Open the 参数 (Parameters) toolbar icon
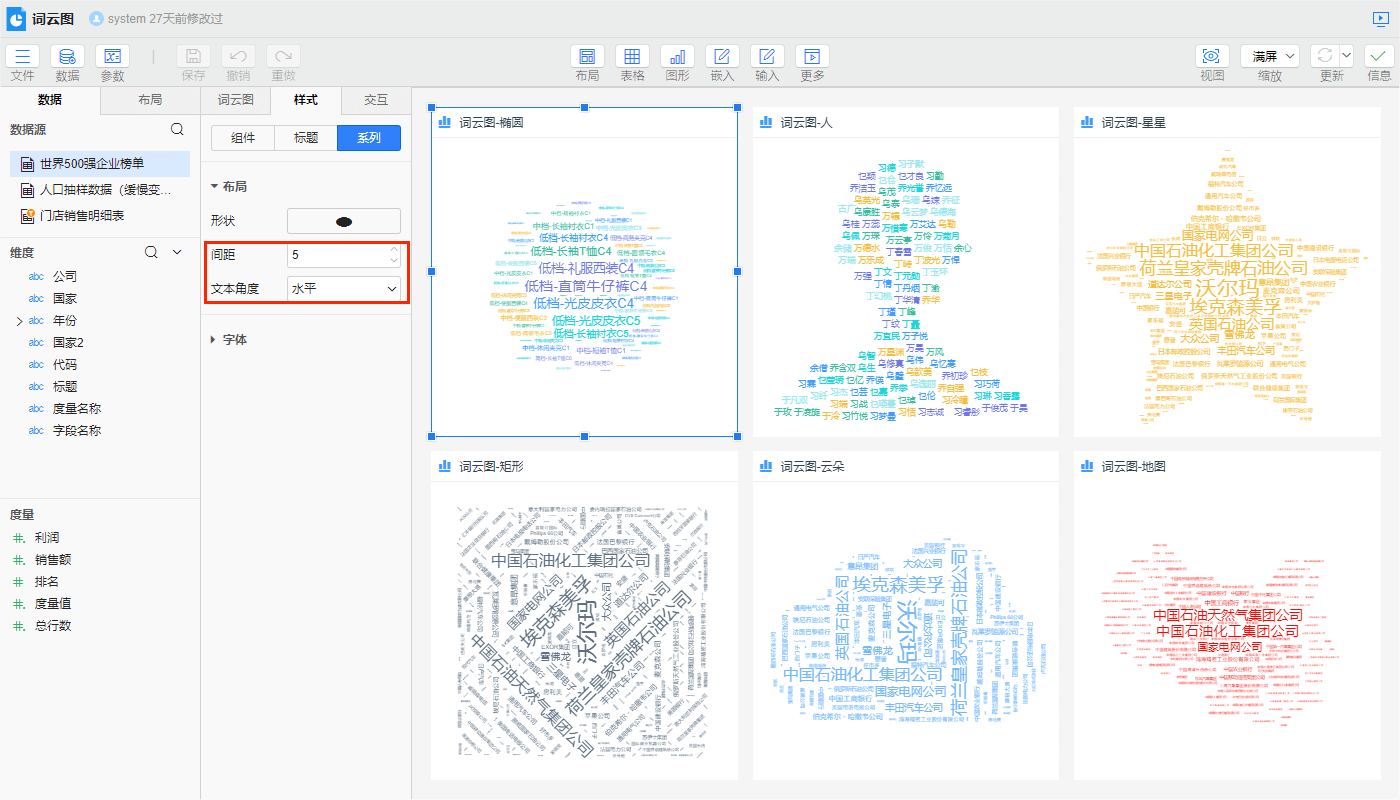The height and width of the screenshot is (800, 1400). click(112, 57)
